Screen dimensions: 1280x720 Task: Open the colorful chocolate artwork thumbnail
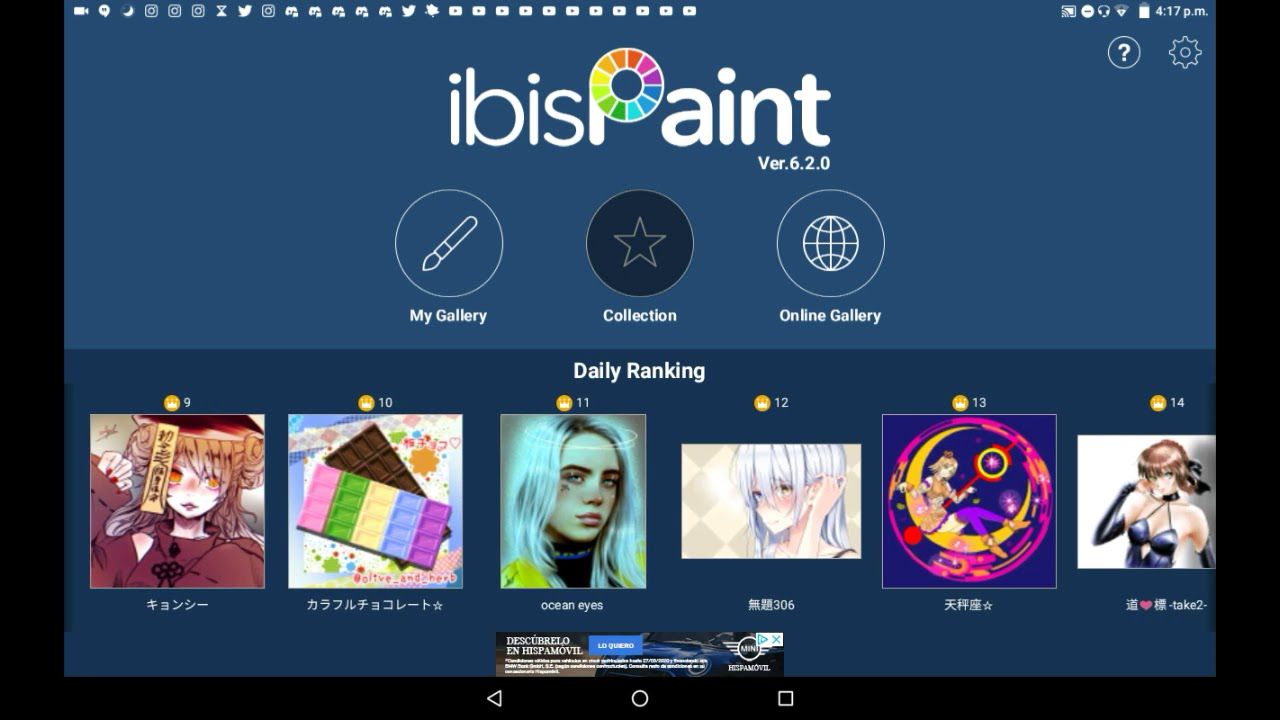point(375,501)
